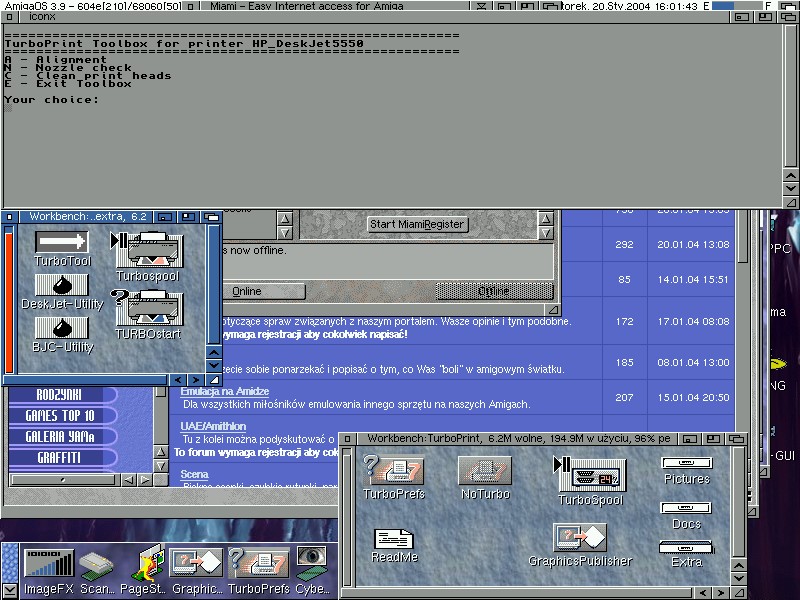
Task: Click scroll right arrow in extra window
Action: tap(196, 380)
